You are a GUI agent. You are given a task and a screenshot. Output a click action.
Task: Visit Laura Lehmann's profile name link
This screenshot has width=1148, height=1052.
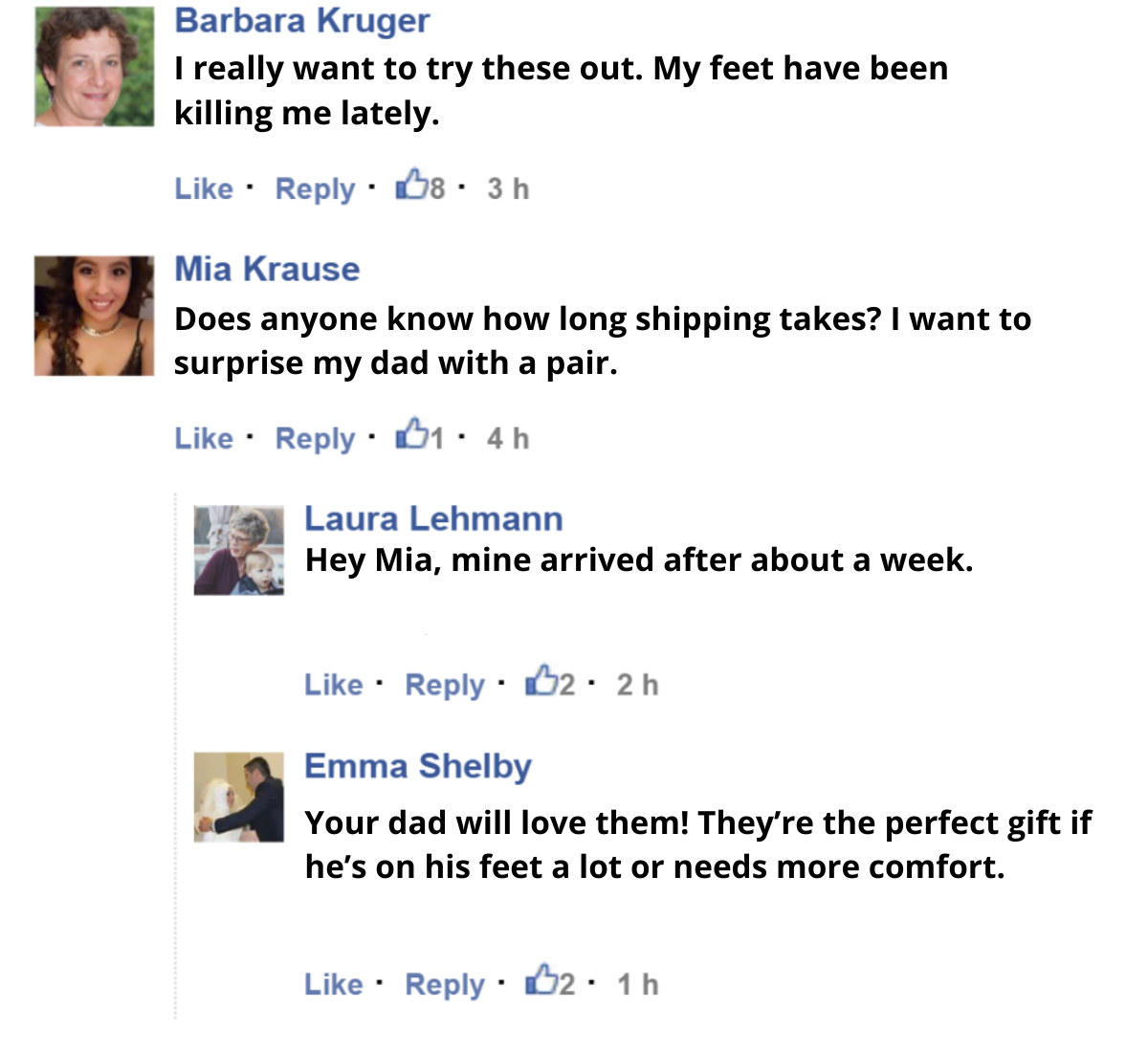pyautogui.click(x=433, y=518)
